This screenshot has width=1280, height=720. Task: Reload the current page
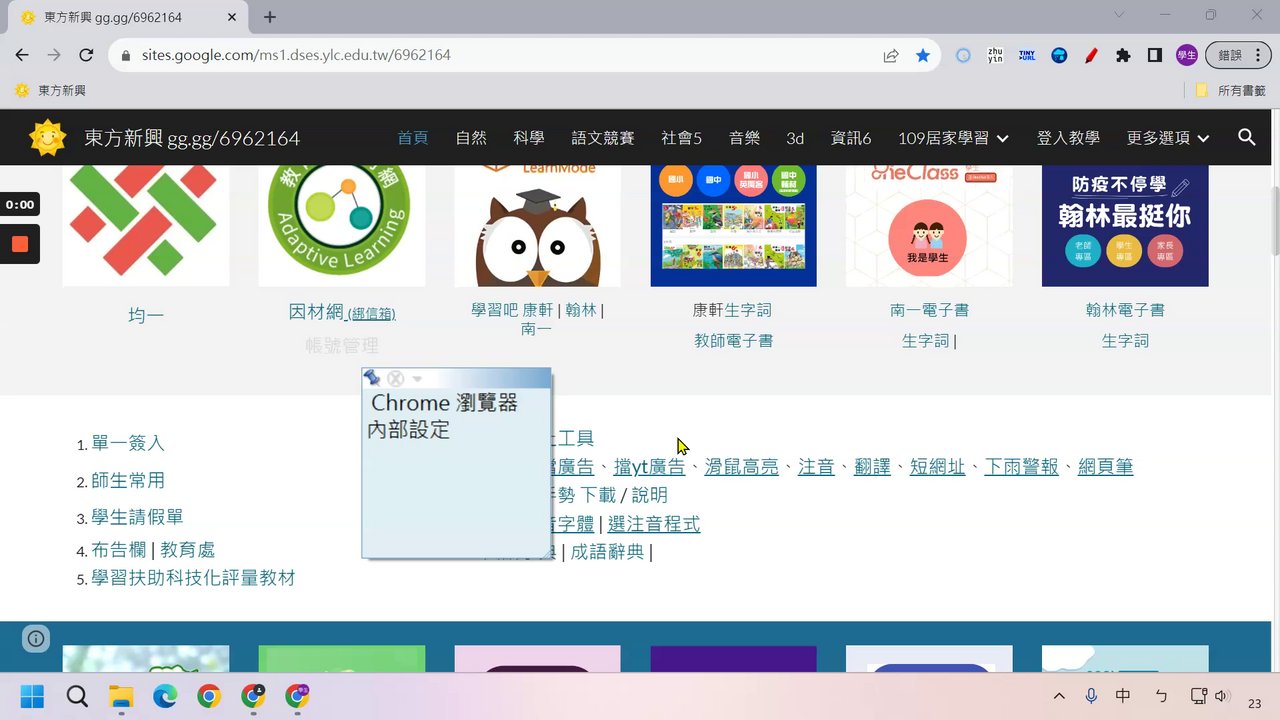(x=86, y=56)
